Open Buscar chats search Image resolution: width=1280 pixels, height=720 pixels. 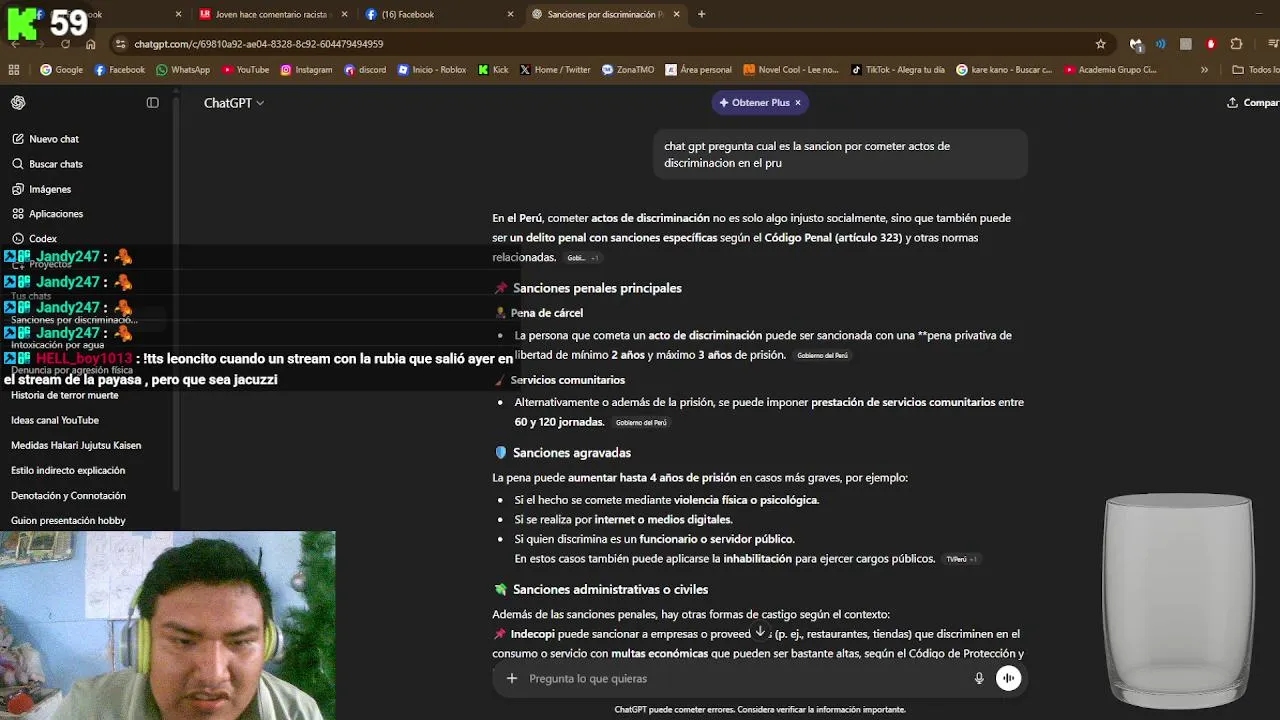(x=47, y=164)
